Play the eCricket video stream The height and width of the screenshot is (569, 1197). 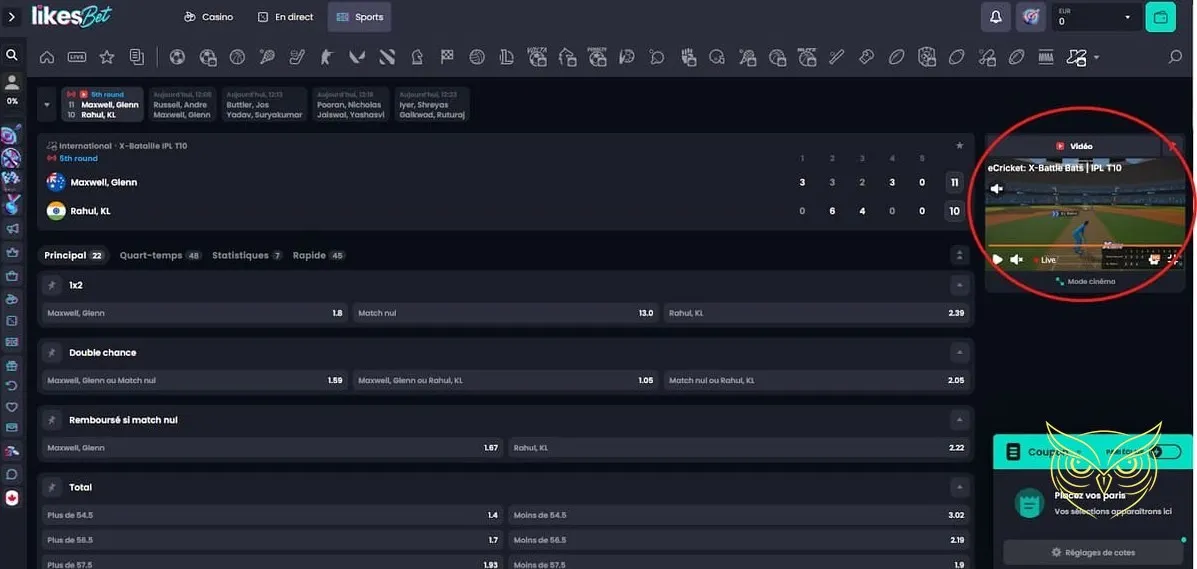tap(997, 260)
